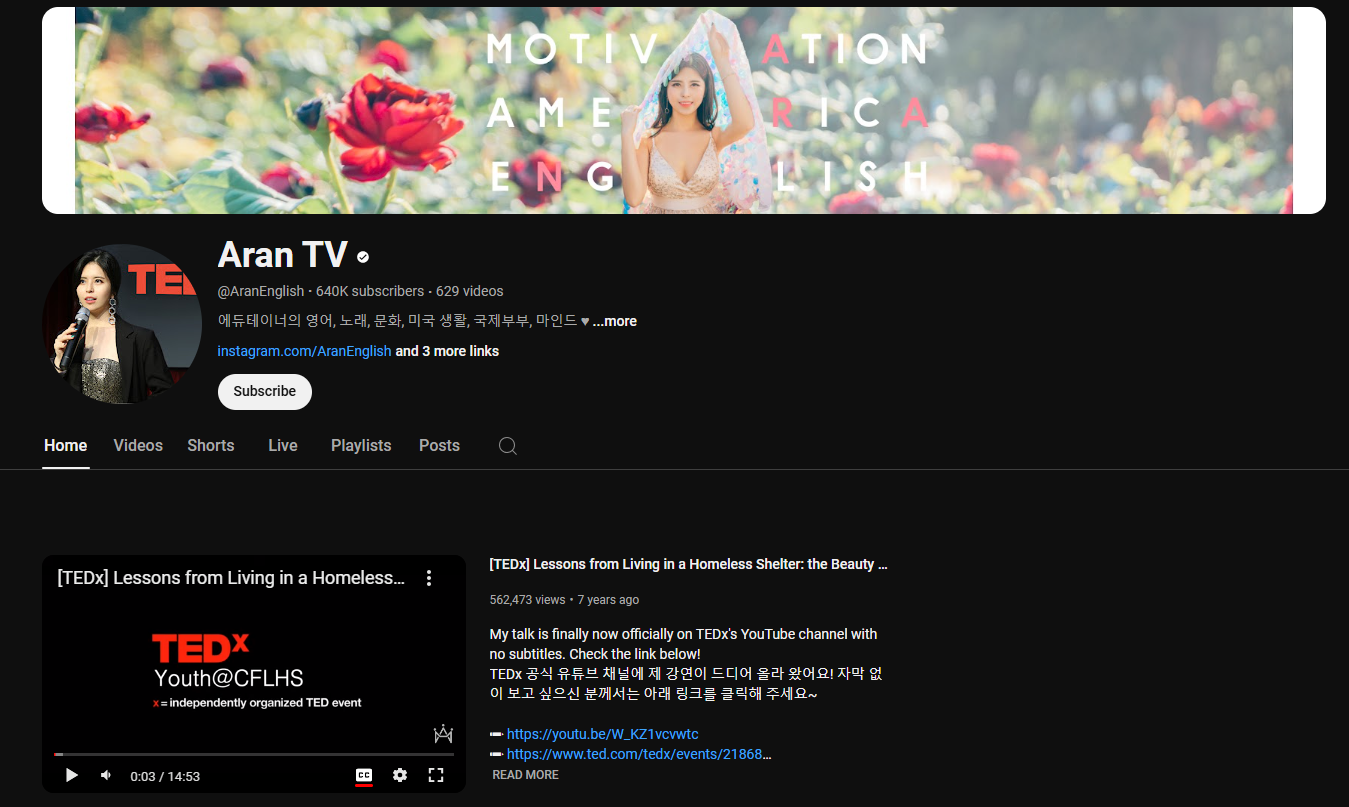Screen dimensions: 1349x807
Task: Click the video title overlay inside the player
Action: click(x=231, y=578)
